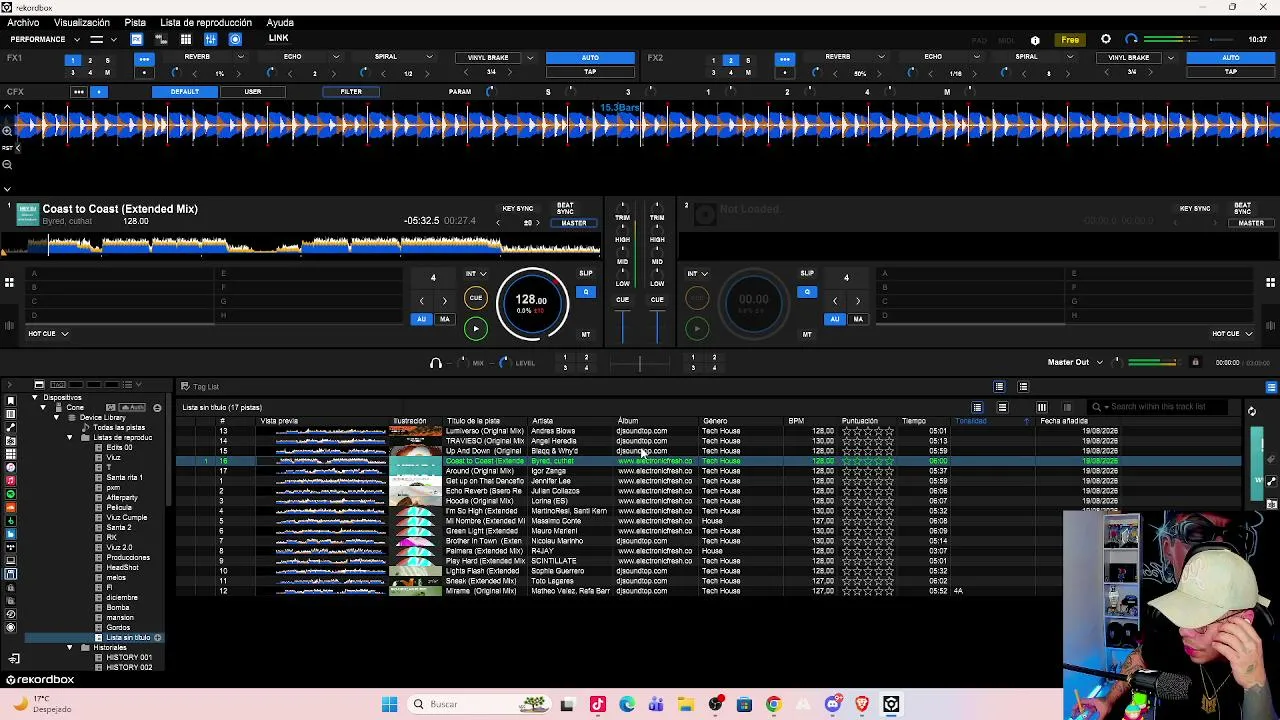Open the Archivo menu

pos(23,22)
